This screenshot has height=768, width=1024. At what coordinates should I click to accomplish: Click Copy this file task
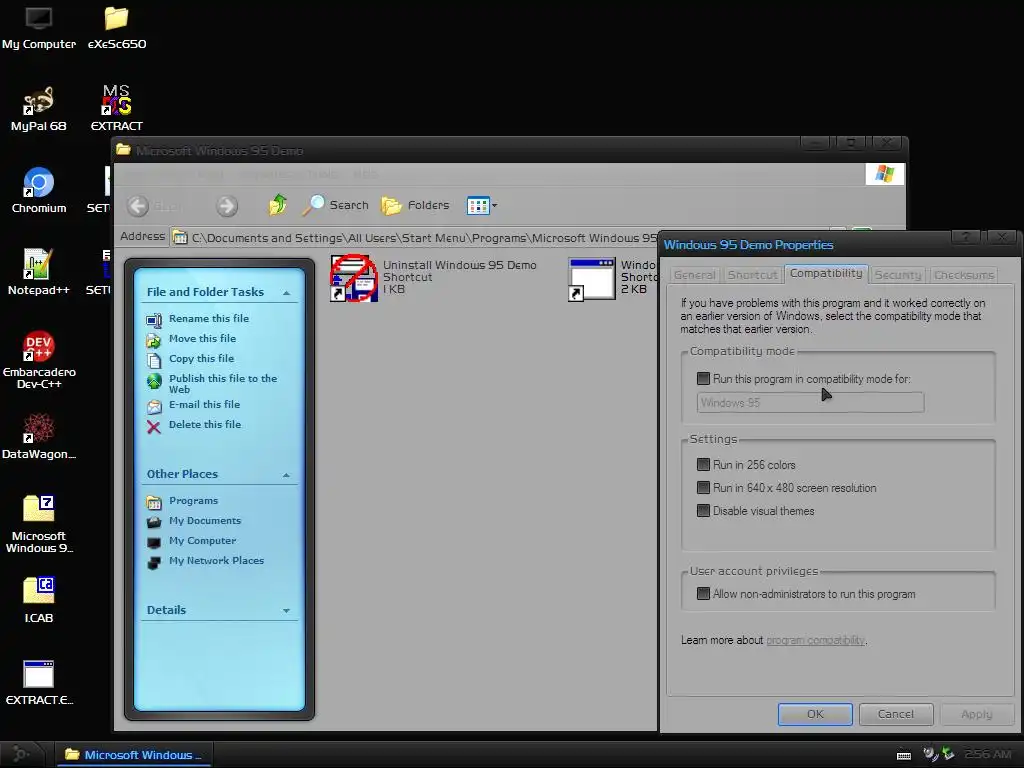pos(201,359)
